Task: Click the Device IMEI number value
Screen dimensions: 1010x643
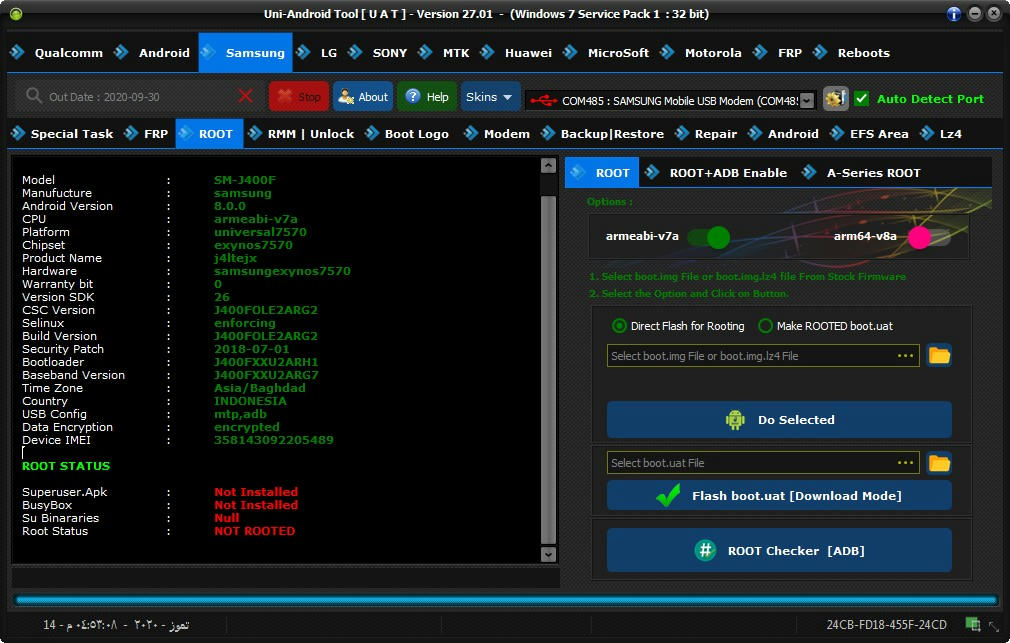Action: 274,440
